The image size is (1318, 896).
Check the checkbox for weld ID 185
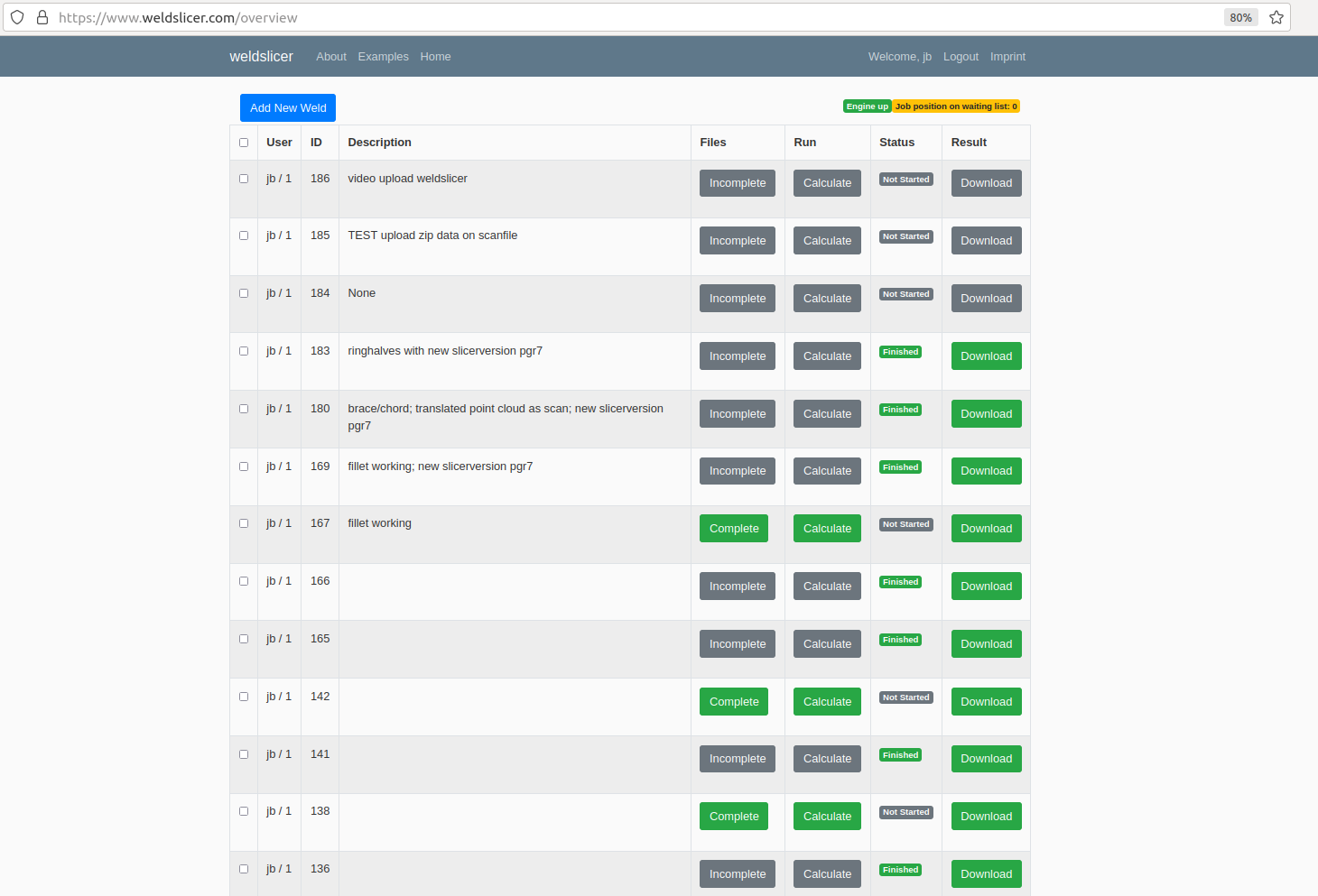click(x=244, y=236)
